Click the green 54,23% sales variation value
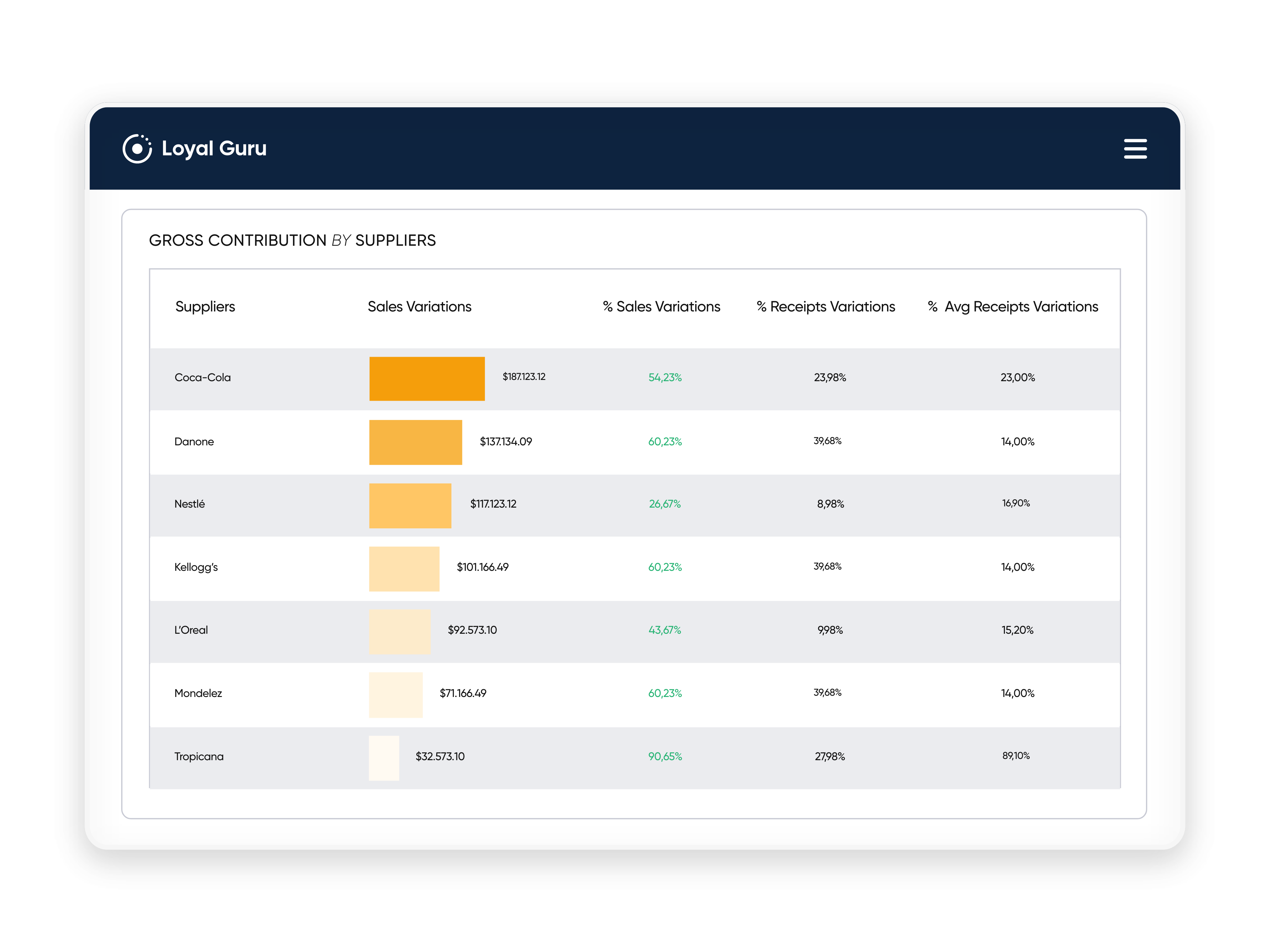This screenshot has height=952, width=1270. pyautogui.click(x=664, y=377)
